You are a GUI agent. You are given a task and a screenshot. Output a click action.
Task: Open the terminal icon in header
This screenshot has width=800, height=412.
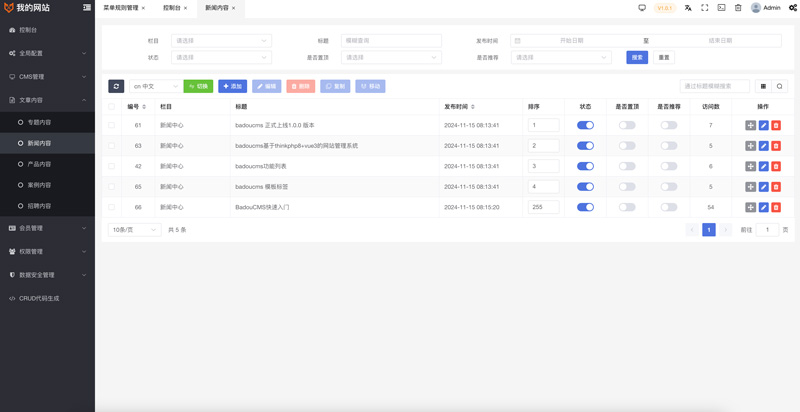[x=721, y=8]
